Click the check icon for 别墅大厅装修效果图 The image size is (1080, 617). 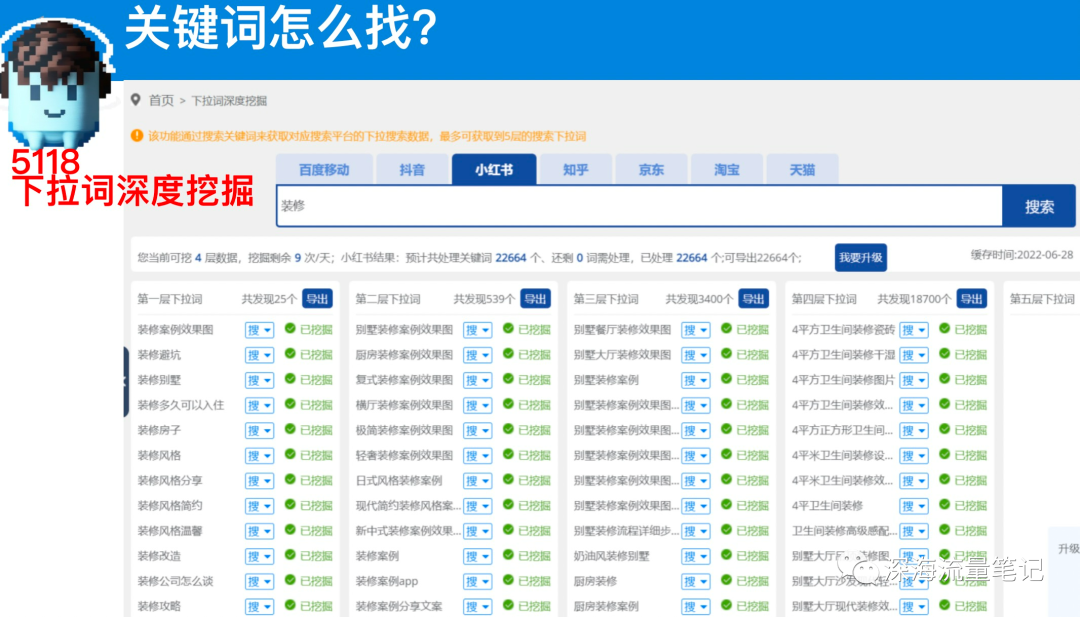coord(726,354)
